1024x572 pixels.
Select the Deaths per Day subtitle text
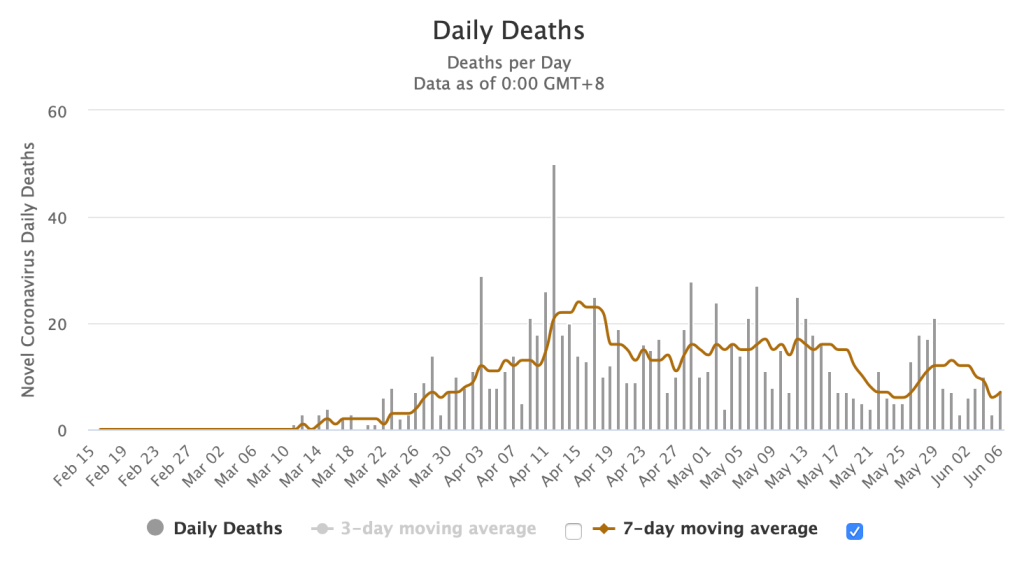[x=508, y=63]
